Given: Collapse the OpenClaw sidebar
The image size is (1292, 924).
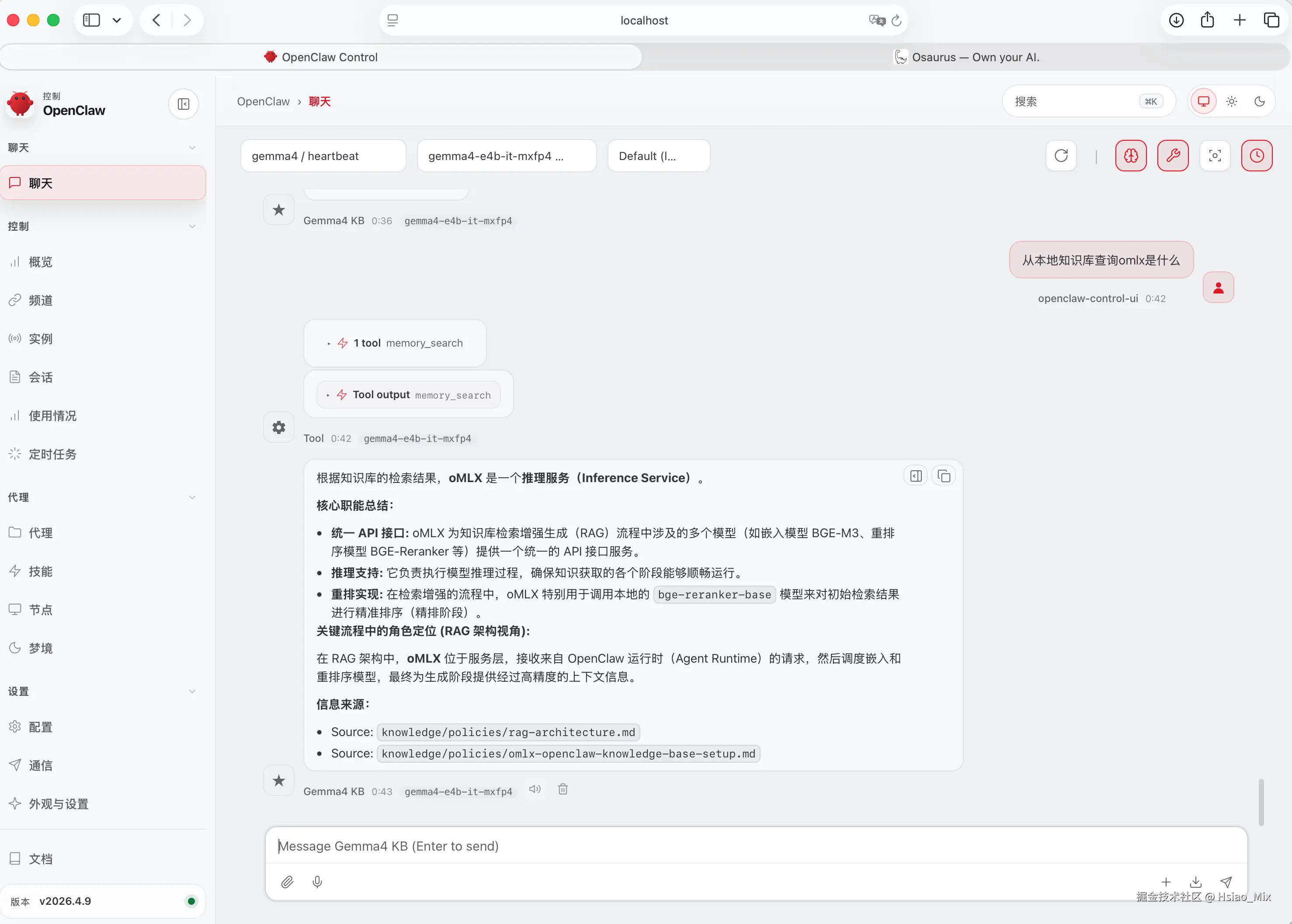Looking at the screenshot, I should click(x=183, y=104).
